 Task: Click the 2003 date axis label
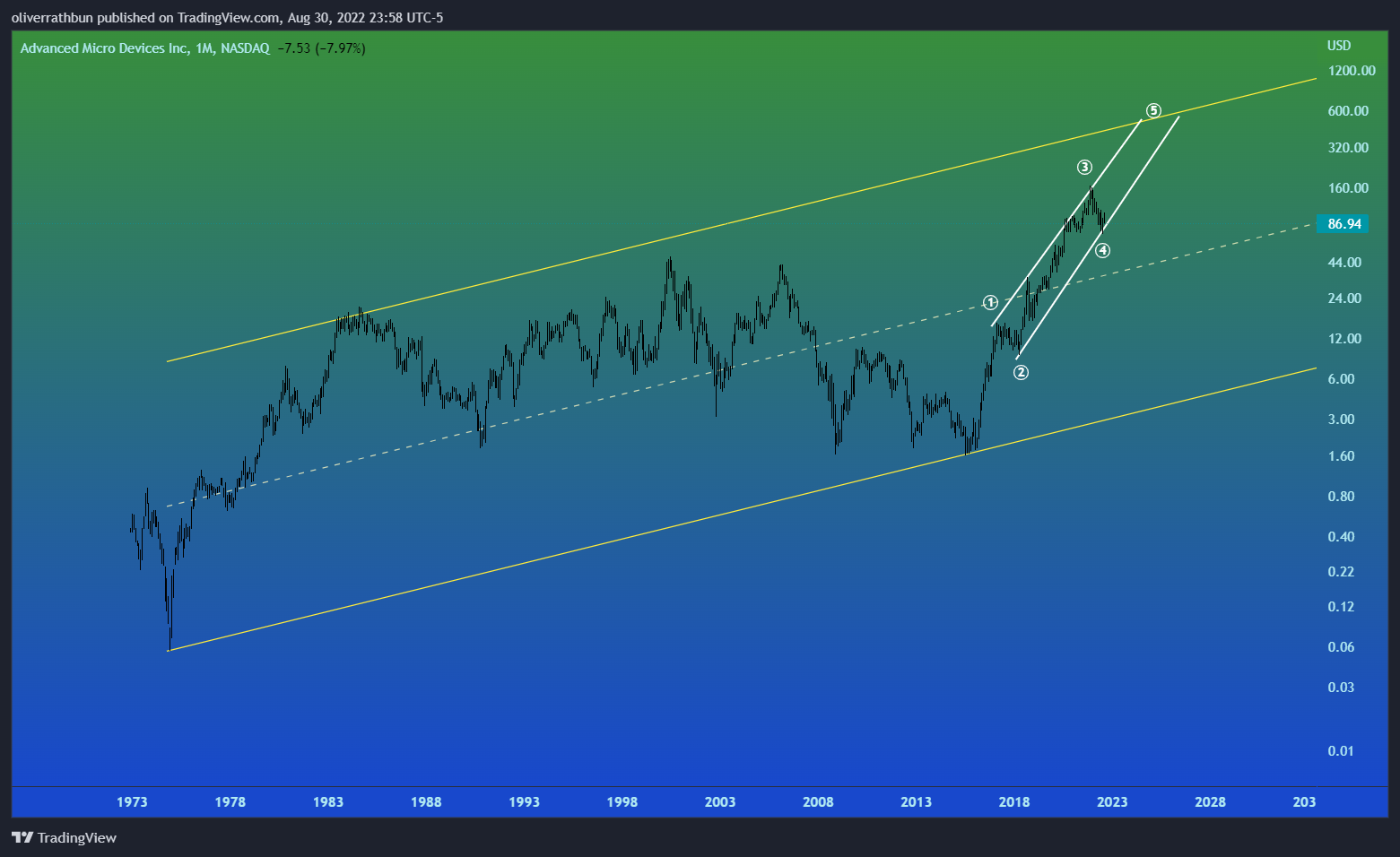(720, 802)
